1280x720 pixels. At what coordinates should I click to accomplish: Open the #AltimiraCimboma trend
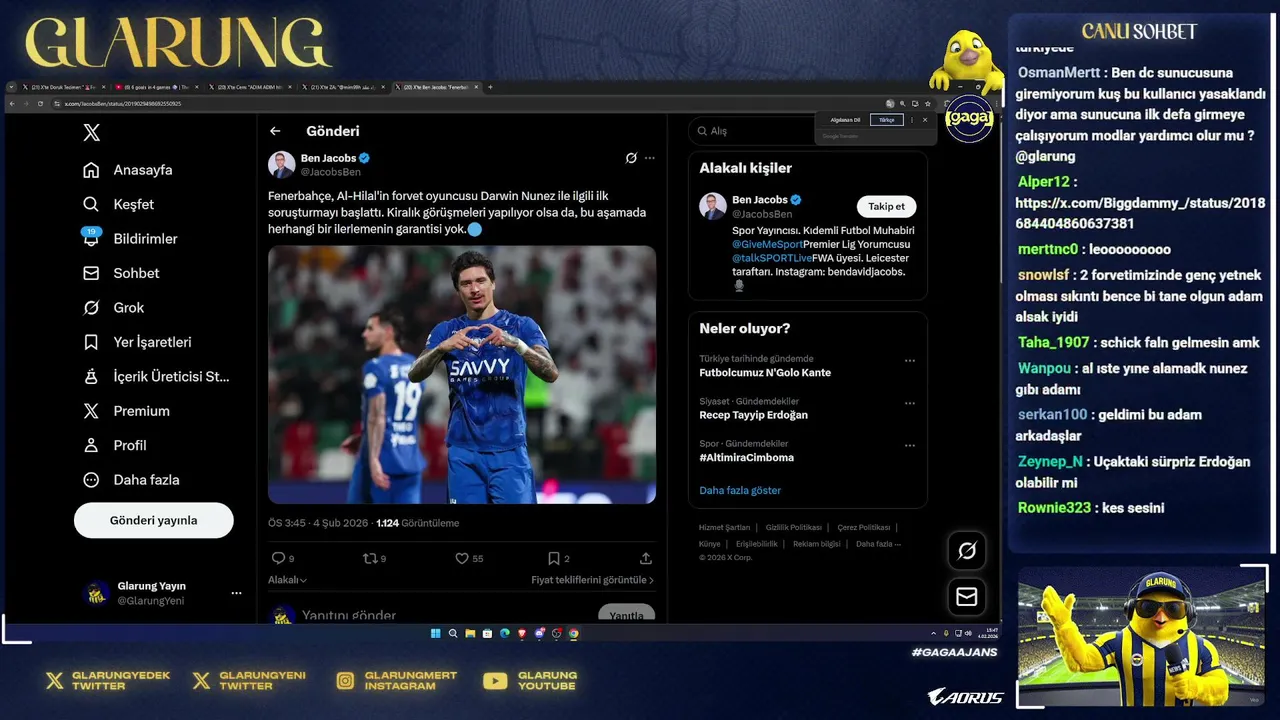[x=746, y=458]
